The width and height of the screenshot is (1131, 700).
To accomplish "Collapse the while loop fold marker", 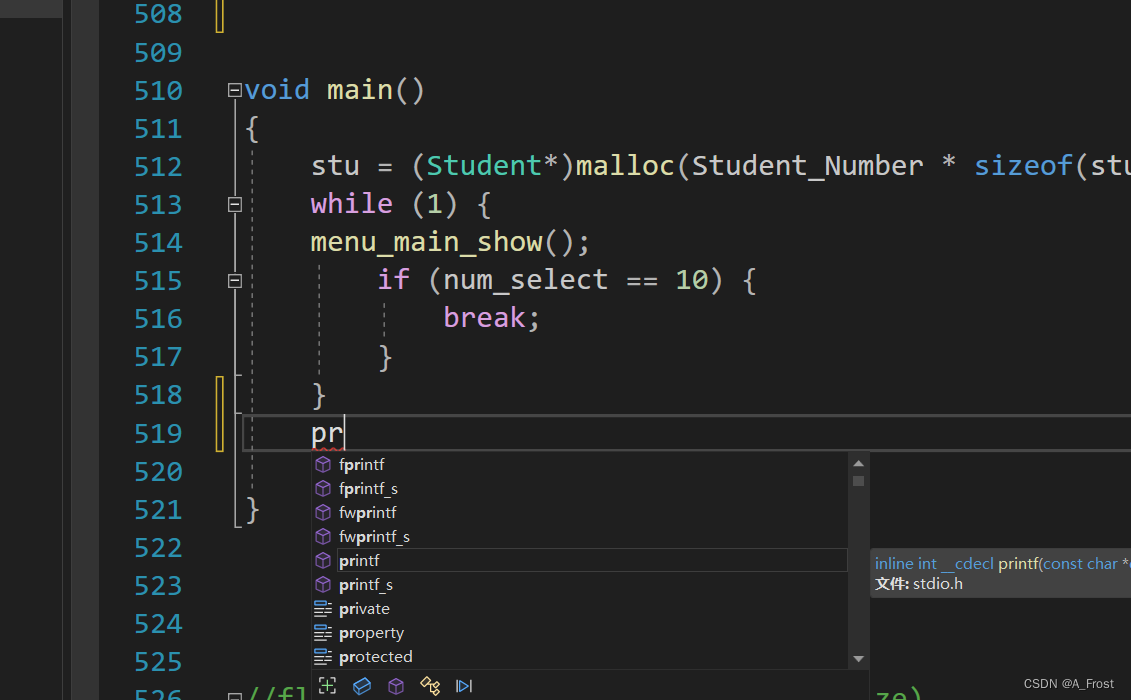I will 234,204.
